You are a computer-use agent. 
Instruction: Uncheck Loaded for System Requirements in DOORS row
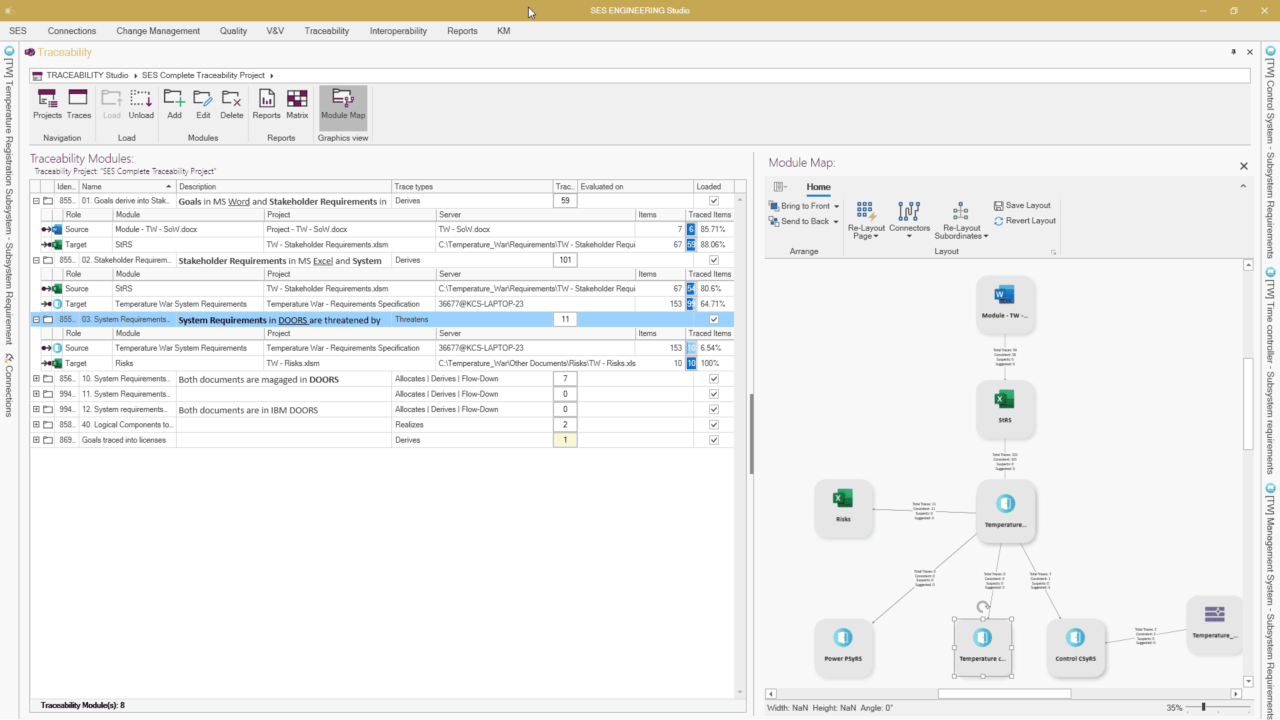click(x=713, y=319)
